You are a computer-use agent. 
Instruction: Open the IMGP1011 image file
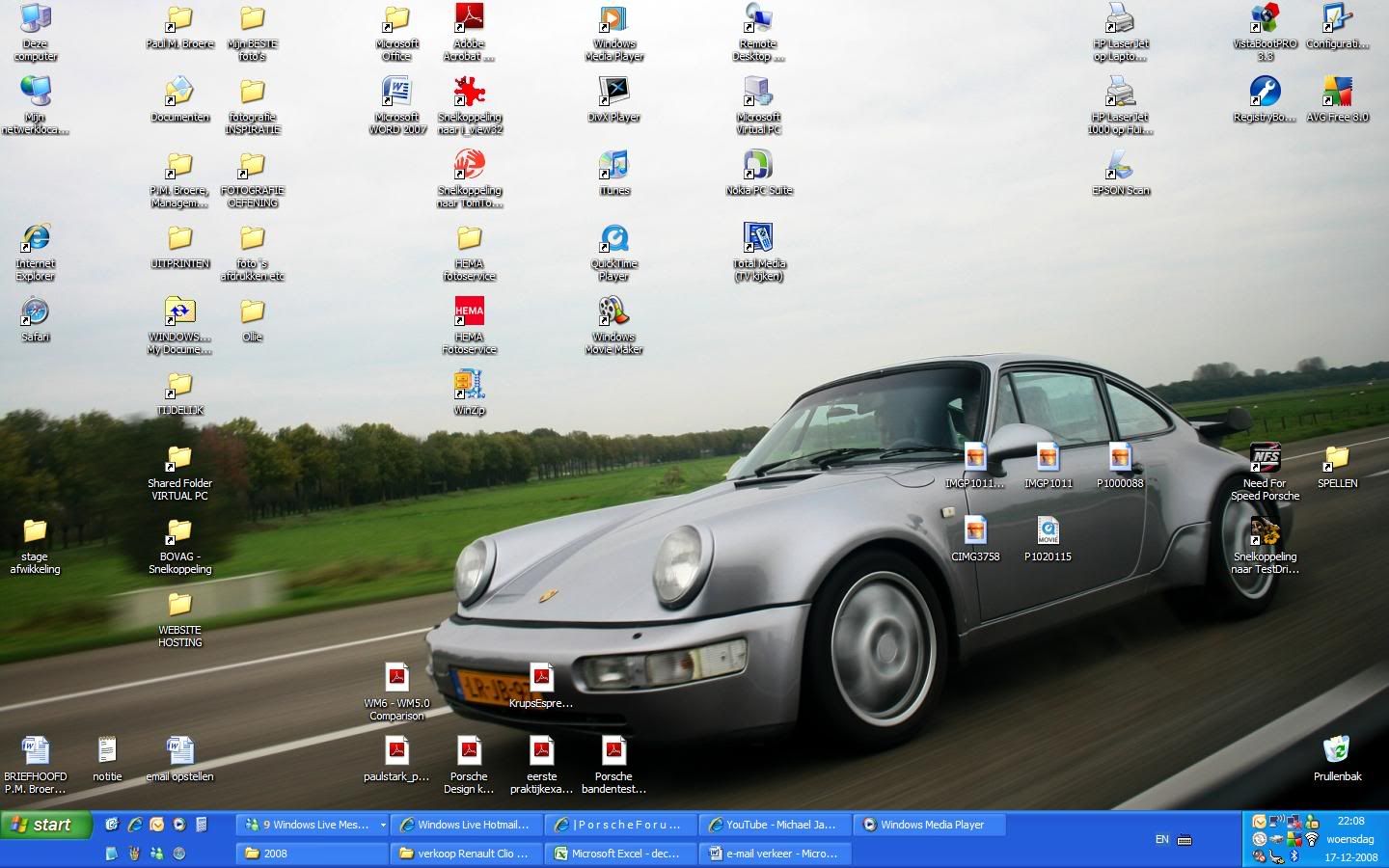[x=1048, y=466]
